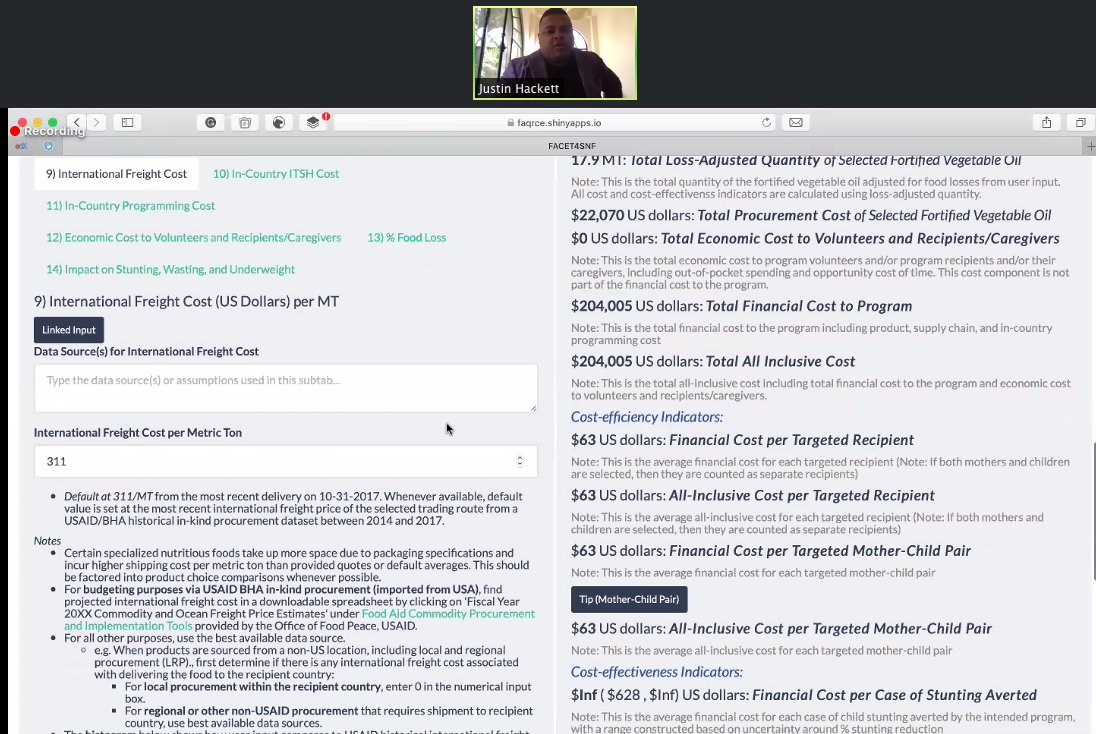This screenshot has width=1096, height=734.
Task: Click the Cost-efficiency Indicators heading
Action: 647,417
